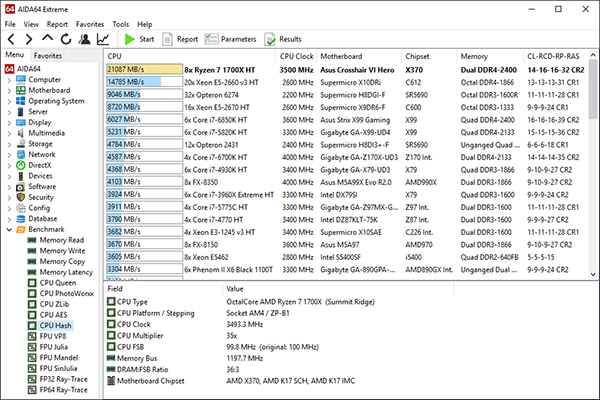Screen dimensions: 600x400
Task: Start the benchmark with the green play icon
Action: tap(130, 39)
